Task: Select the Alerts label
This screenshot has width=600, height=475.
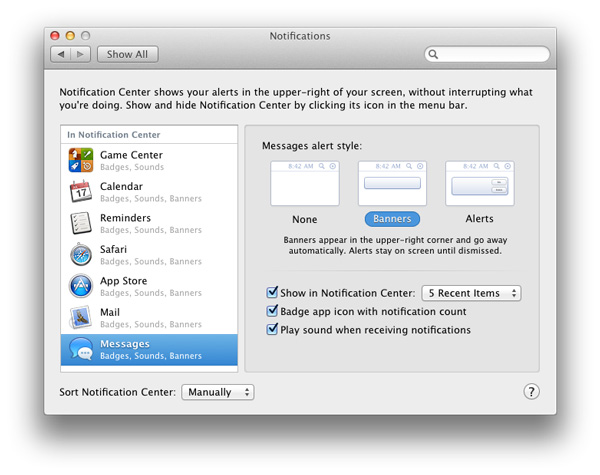Action: 479,219
